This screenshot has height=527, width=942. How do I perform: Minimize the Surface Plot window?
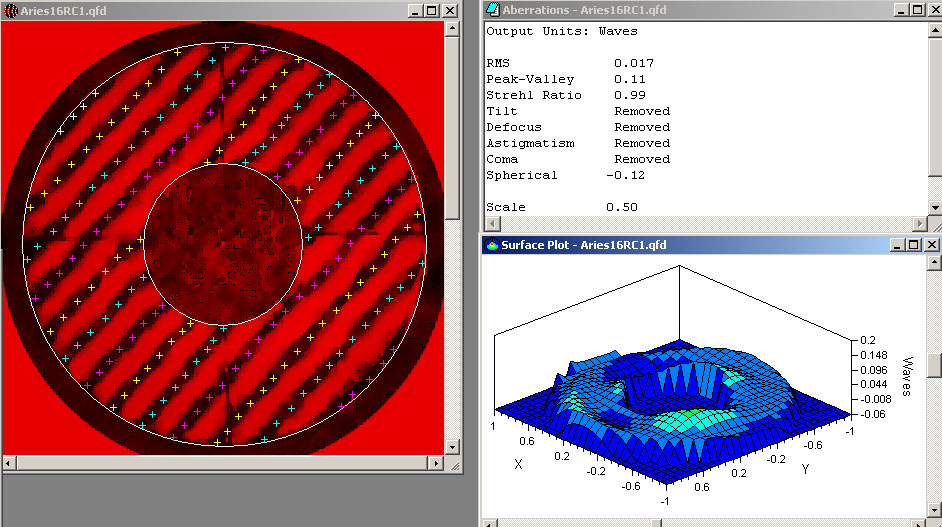point(897,245)
